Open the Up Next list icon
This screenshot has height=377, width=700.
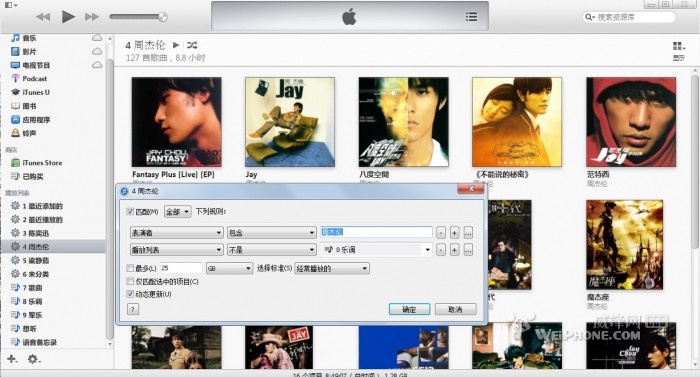tap(471, 17)
